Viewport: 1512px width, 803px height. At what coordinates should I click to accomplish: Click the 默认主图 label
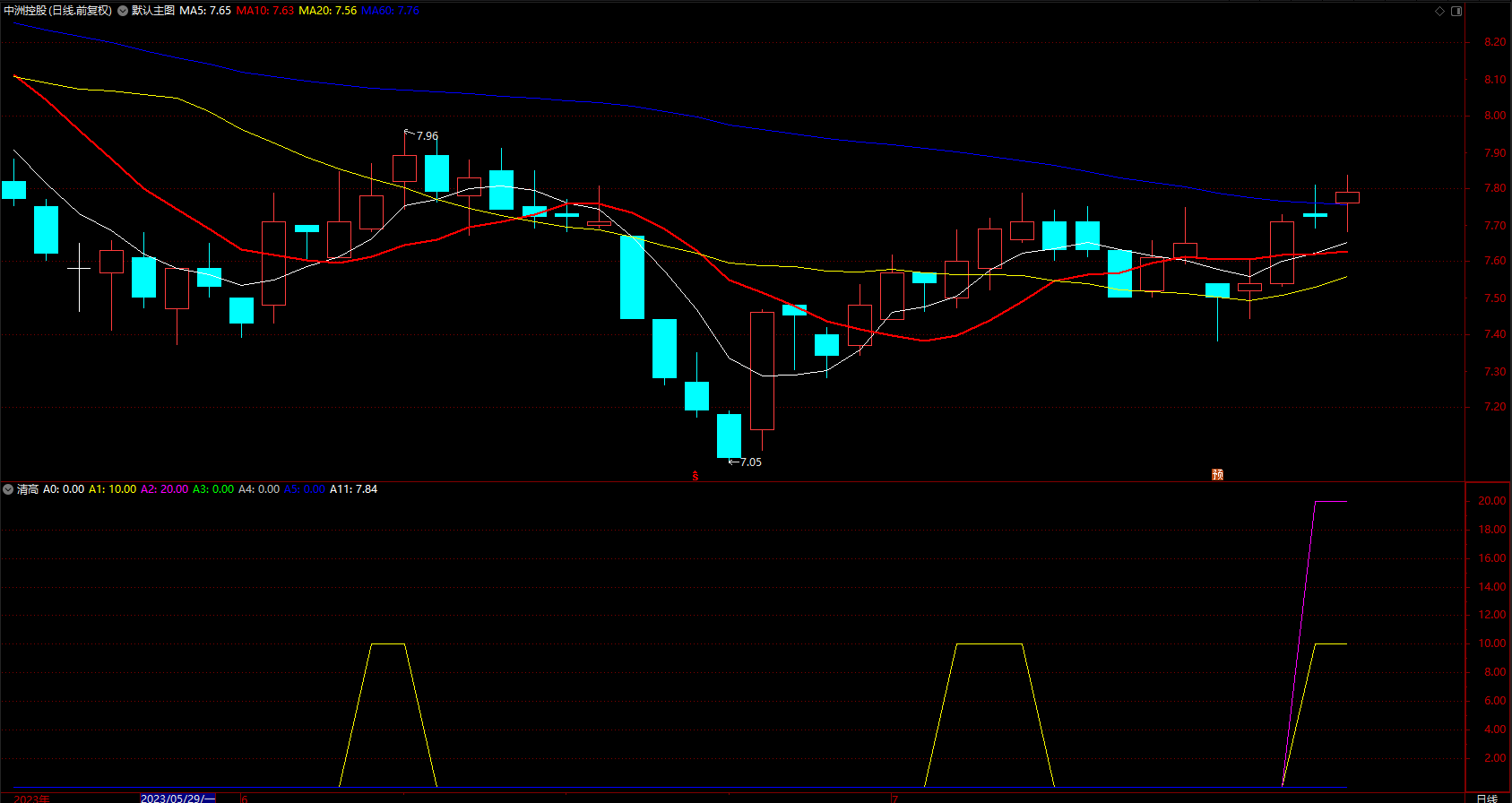[x=153, y=11]
